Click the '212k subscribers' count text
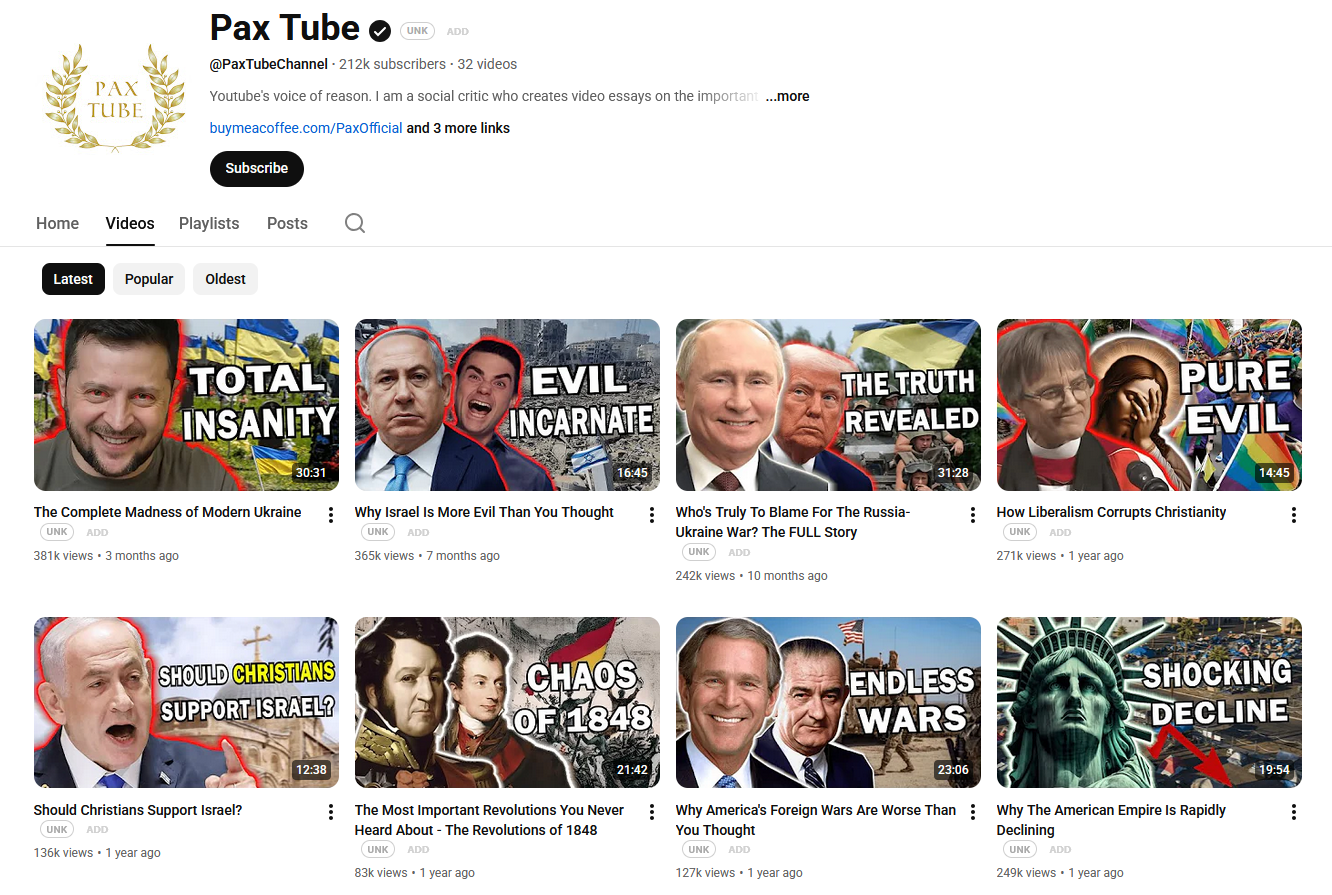This screenshot has width=1332, height=895. (392, 64)
